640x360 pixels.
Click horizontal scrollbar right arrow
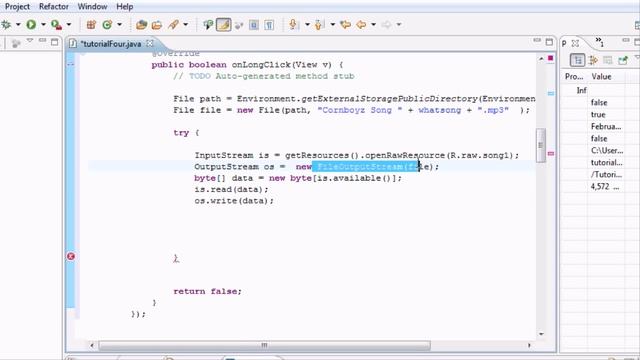(529, 345)
